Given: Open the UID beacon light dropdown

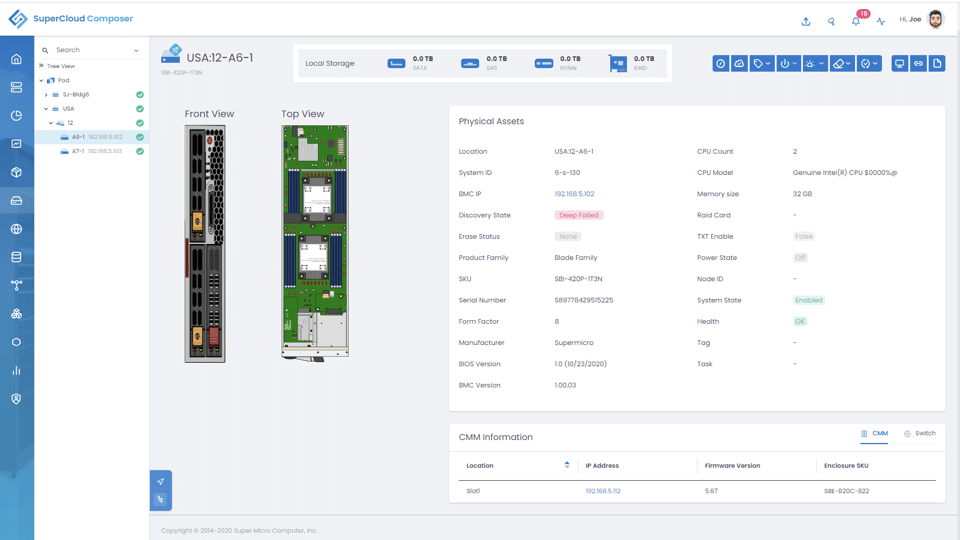Looking at the screenshot, I should point(815,64).
